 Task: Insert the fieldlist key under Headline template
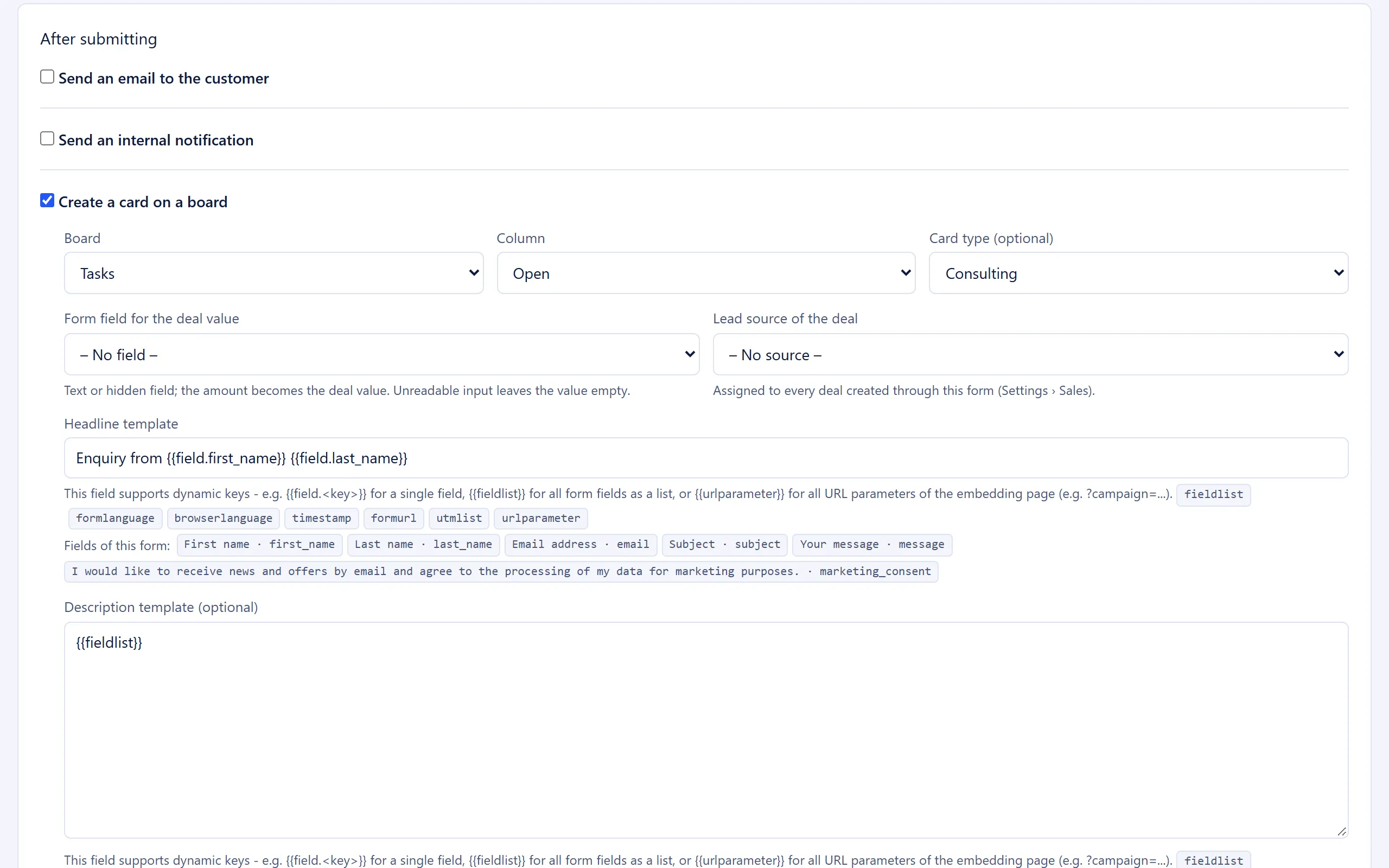pyautogui.click(x=1213, y=495)
